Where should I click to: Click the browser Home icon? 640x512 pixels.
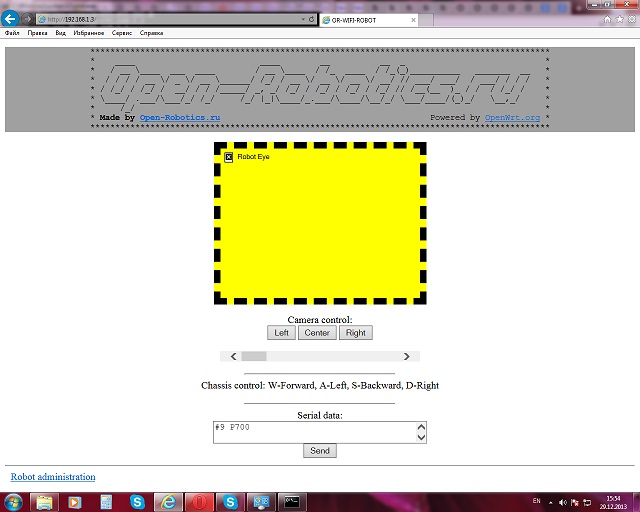pos(607,19)
